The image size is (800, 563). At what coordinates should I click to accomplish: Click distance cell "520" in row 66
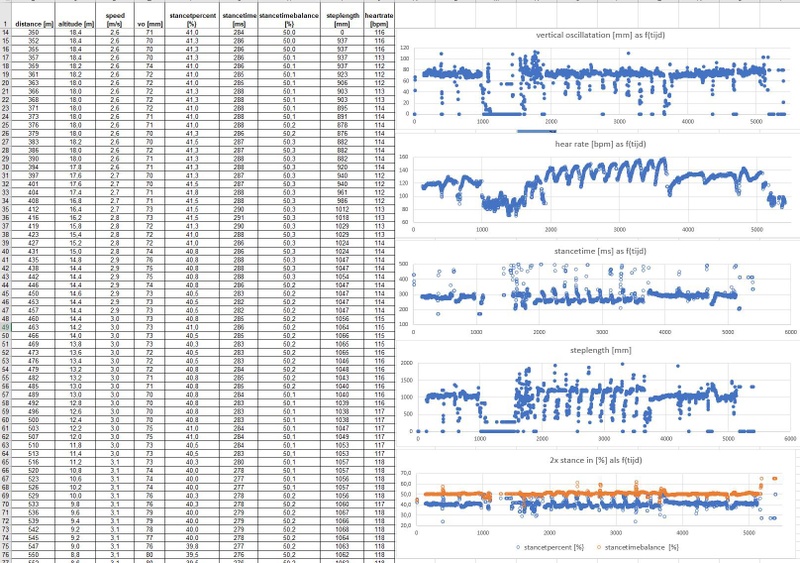click(34, 470)
